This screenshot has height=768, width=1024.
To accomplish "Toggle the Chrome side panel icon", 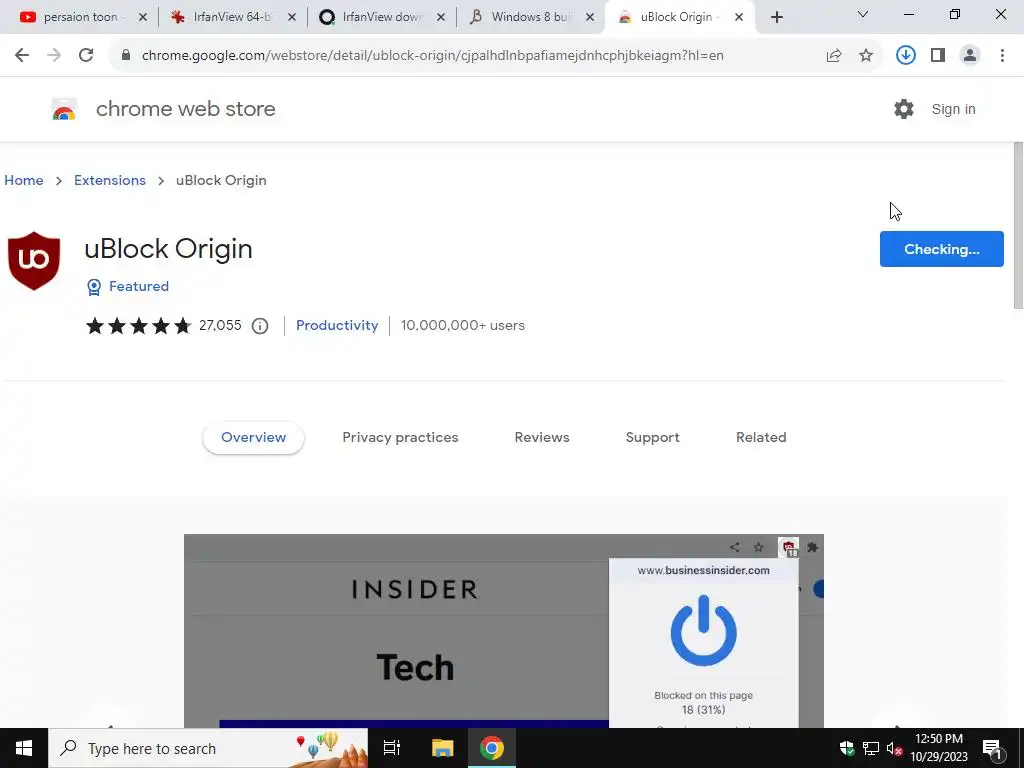I will 938,56.
